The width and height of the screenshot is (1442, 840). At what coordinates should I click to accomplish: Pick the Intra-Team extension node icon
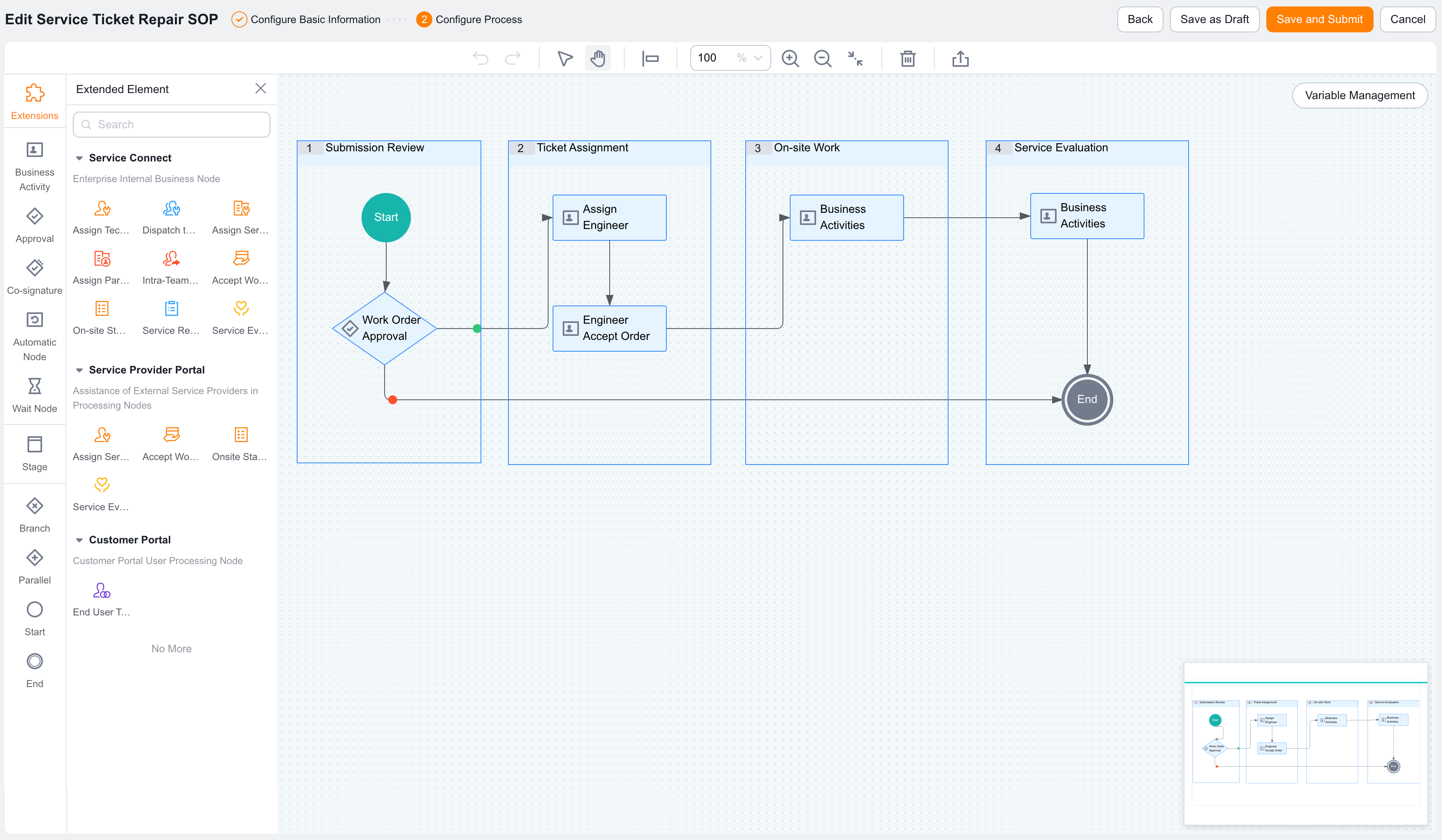click(171, 259)
